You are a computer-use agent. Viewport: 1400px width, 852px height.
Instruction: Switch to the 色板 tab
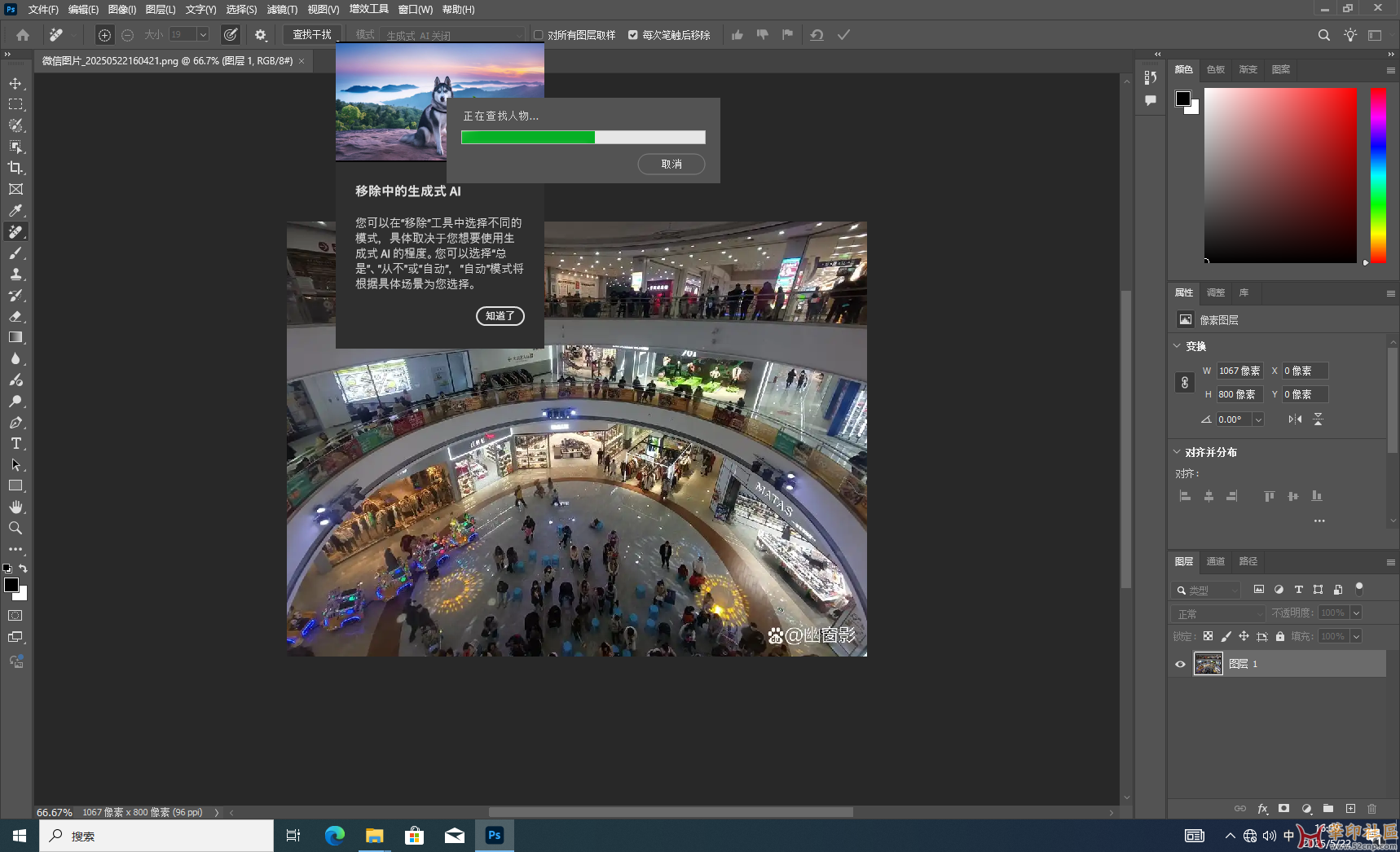coord(1216,69)
